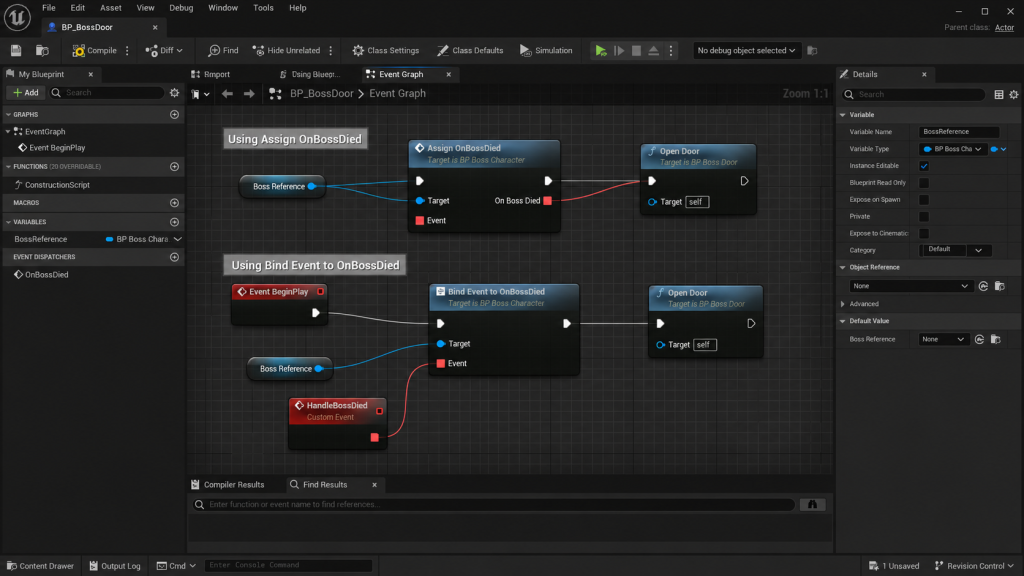Add new event dispatcher plus icon

pyautogui.click(x=174, y=257)
